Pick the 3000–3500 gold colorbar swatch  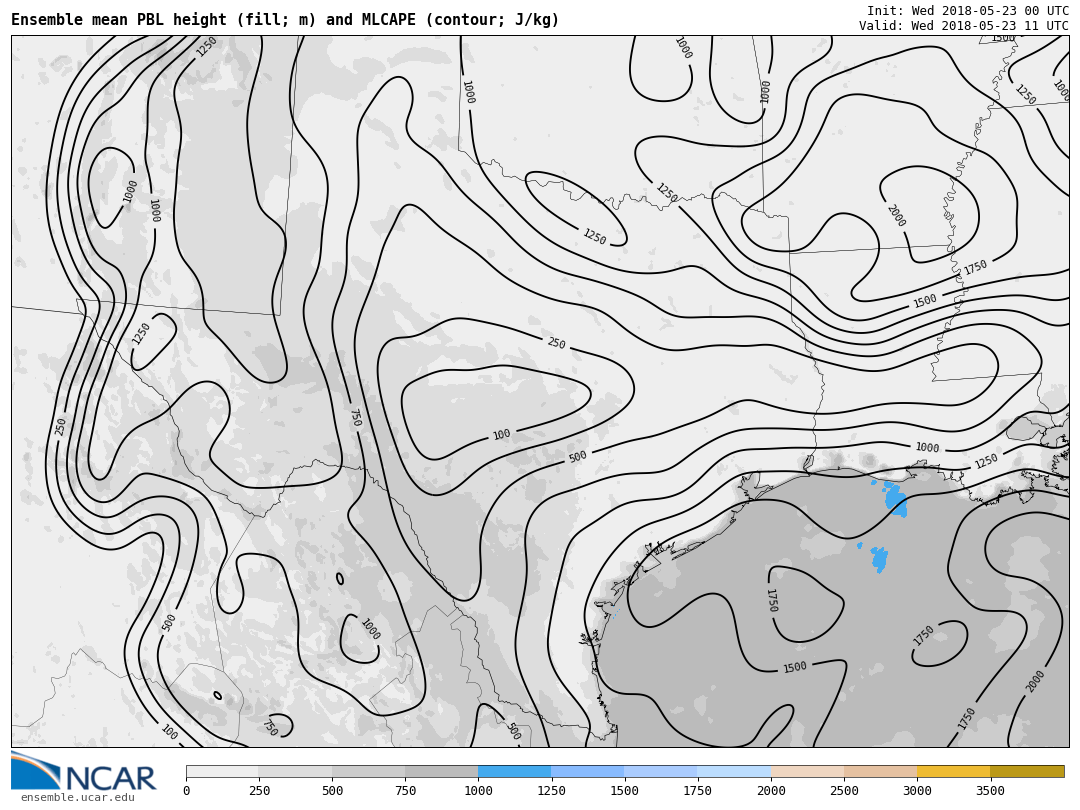tap(953, 771)
